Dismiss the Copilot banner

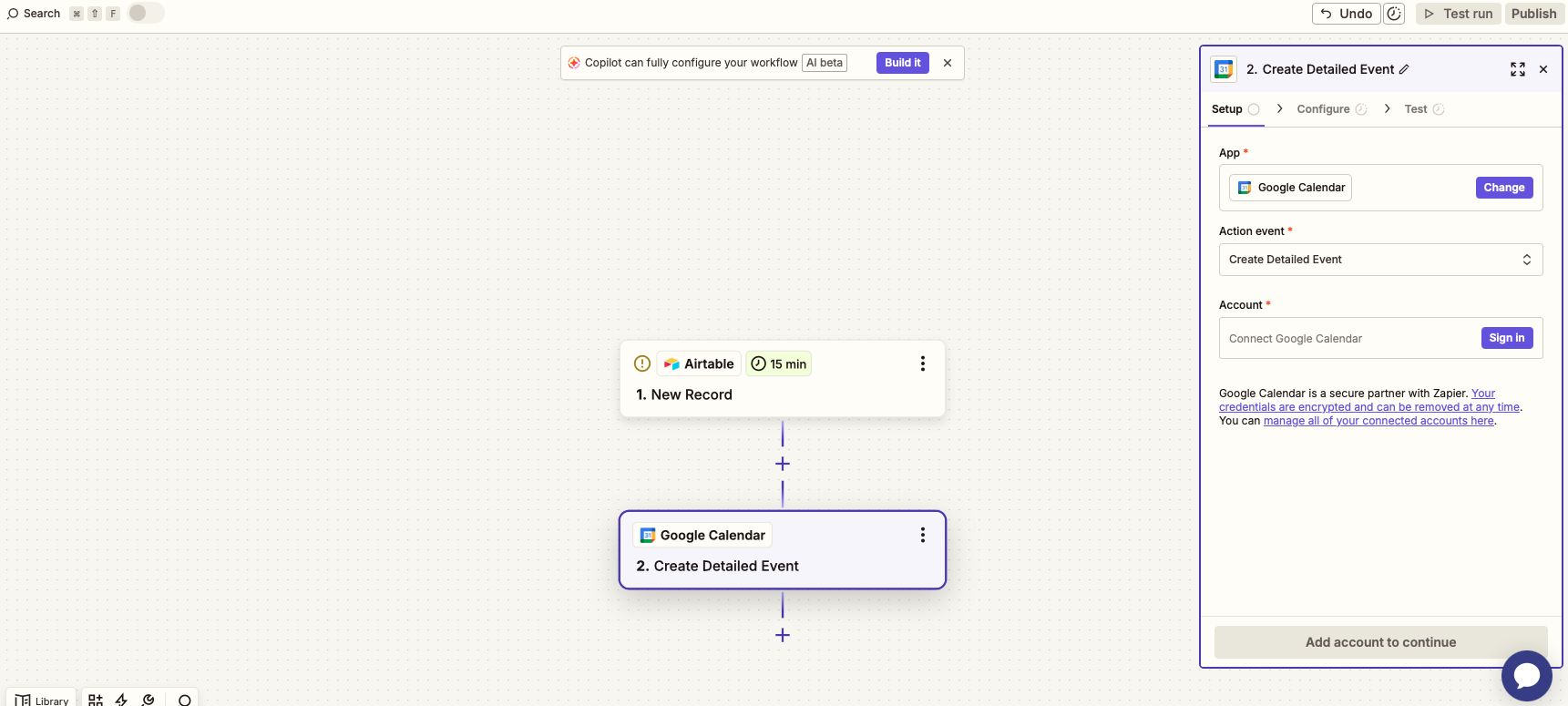click(x=948, y=63)
